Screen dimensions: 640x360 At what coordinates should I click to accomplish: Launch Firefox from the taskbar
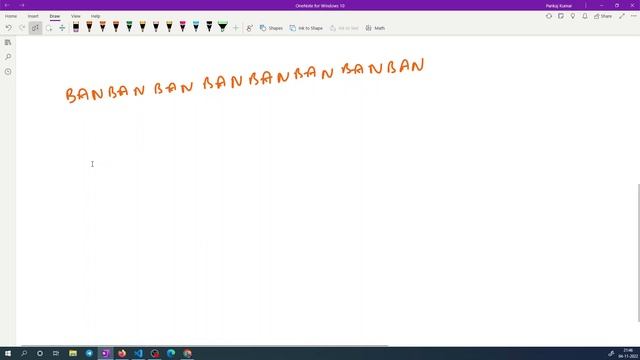pyautogui.click(x=122, y=353)
